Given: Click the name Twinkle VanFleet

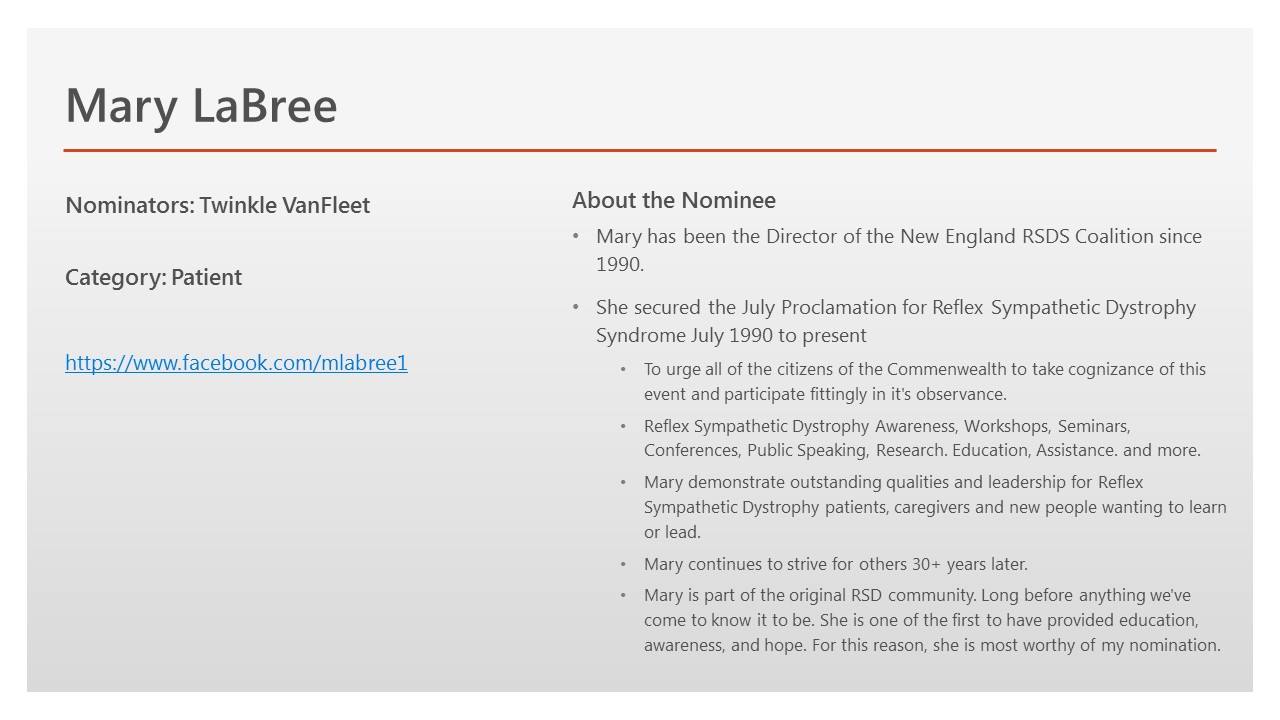Looking at the screenshot, I should coord(285,206).
